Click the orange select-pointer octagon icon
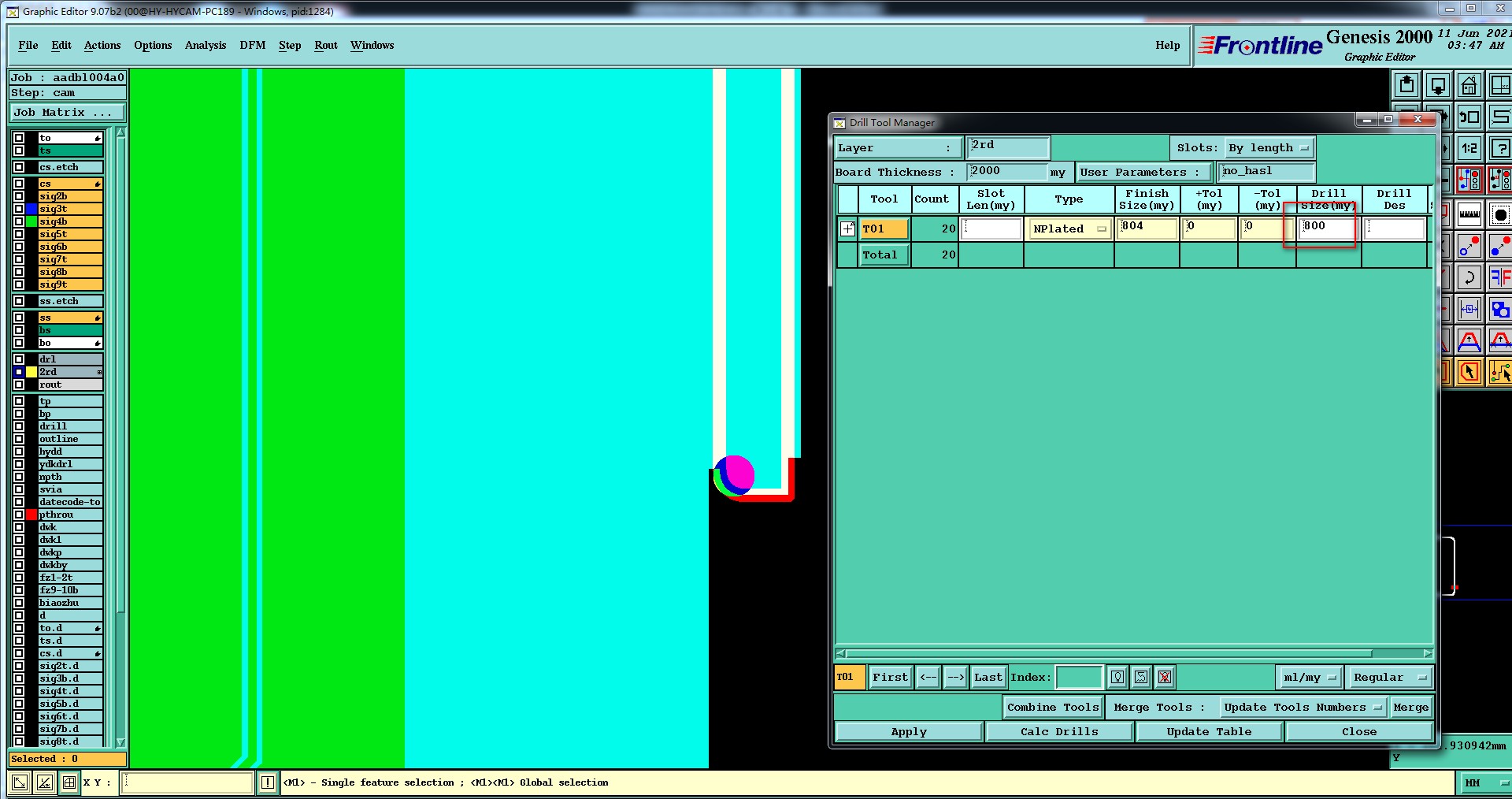This screenshot has width=1512, height=799. [1469, 372]
